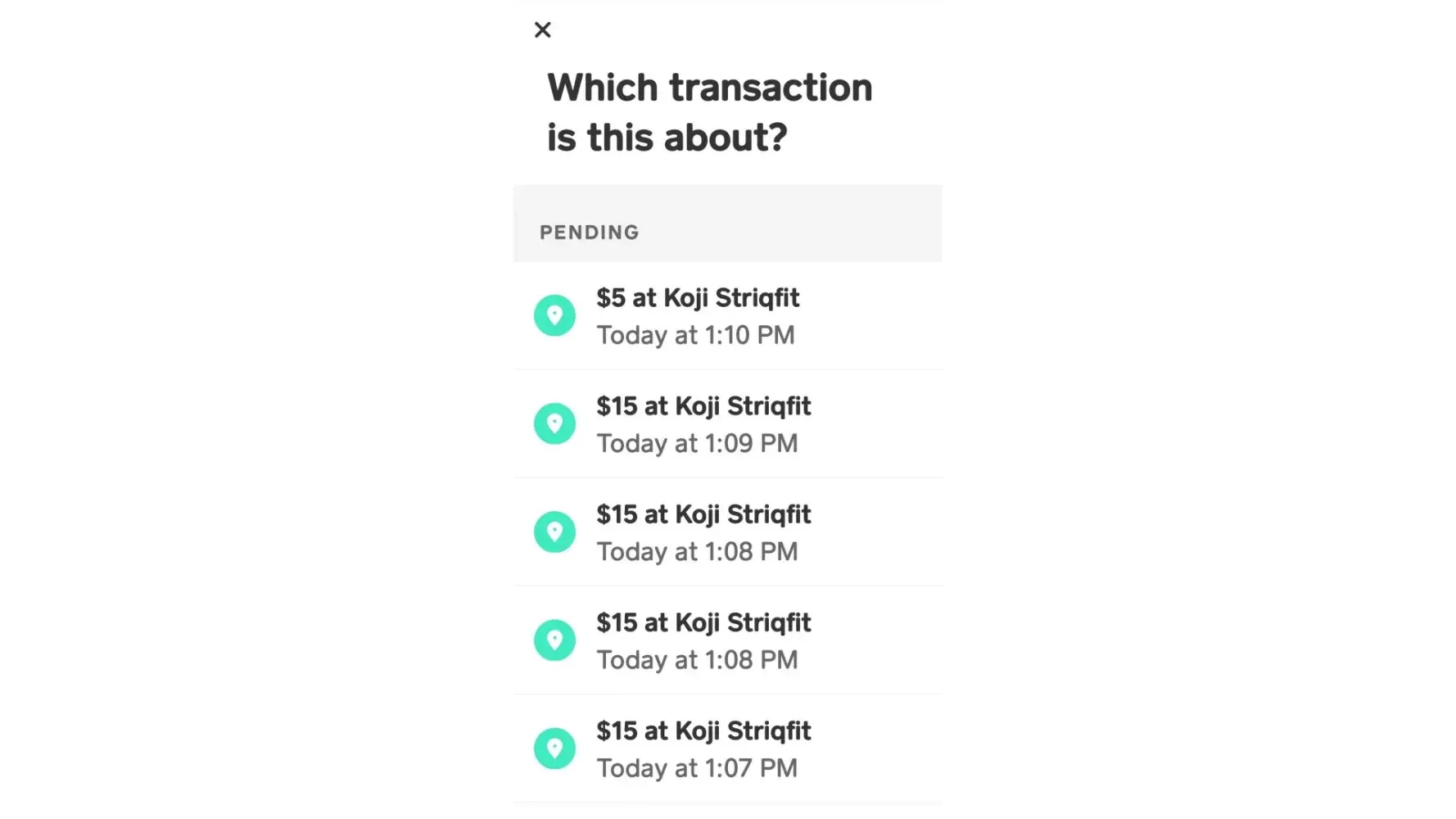
Task: Click the second "Today at 1:08 PM" timestamp
Action: pos(697,660)
